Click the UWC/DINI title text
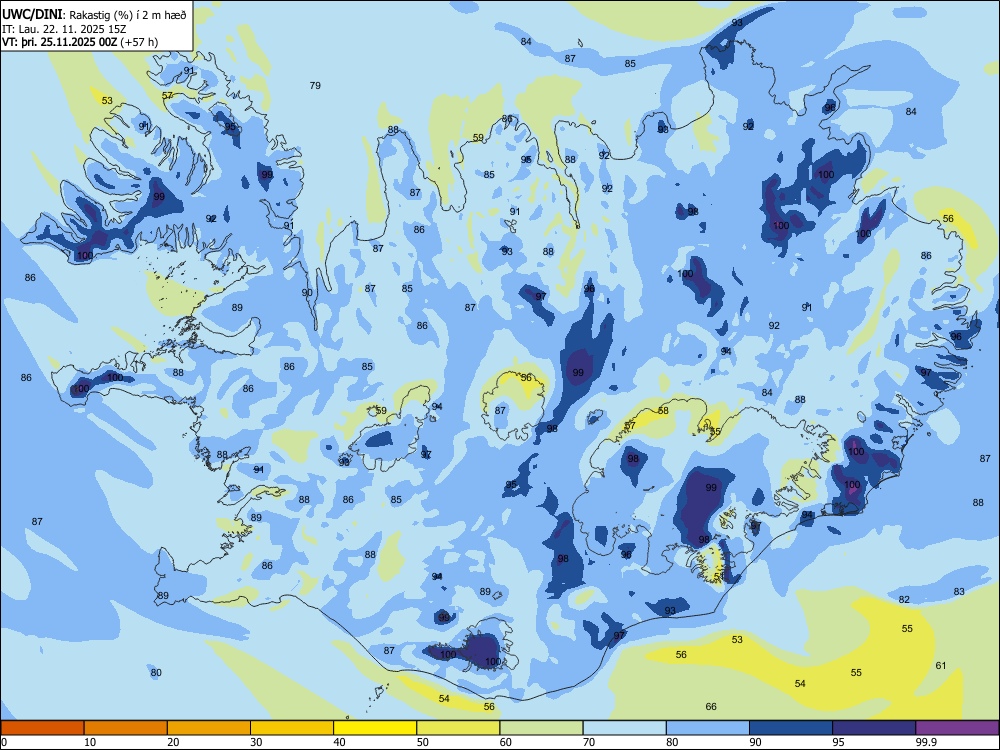This screenshot has width=1000, height=750. pyautogui.click(x=32, y=14)
